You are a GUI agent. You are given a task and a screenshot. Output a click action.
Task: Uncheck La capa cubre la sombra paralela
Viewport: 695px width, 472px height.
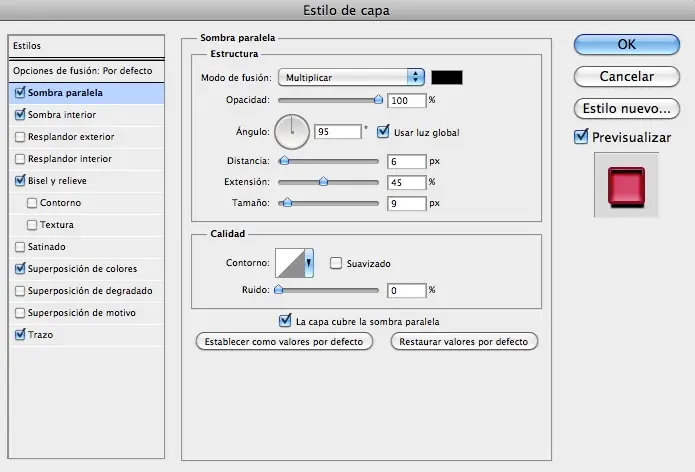pyautogui.click(x=285, y=321)
